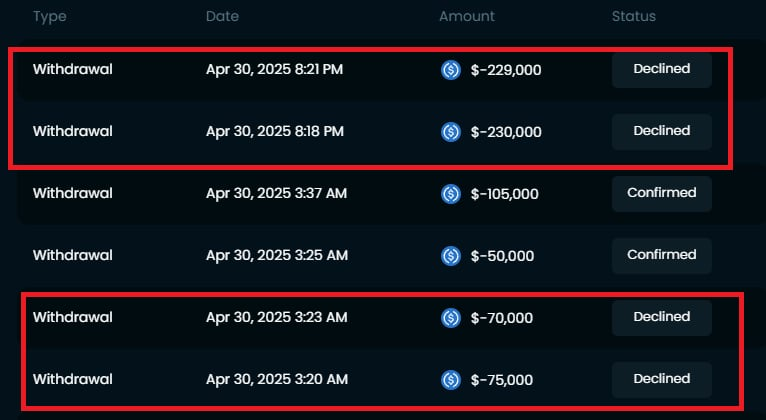The width and height of the screenshot is (766, 420).
Task: Click coin icon beside $-229,000 amount
Action: 451,70
